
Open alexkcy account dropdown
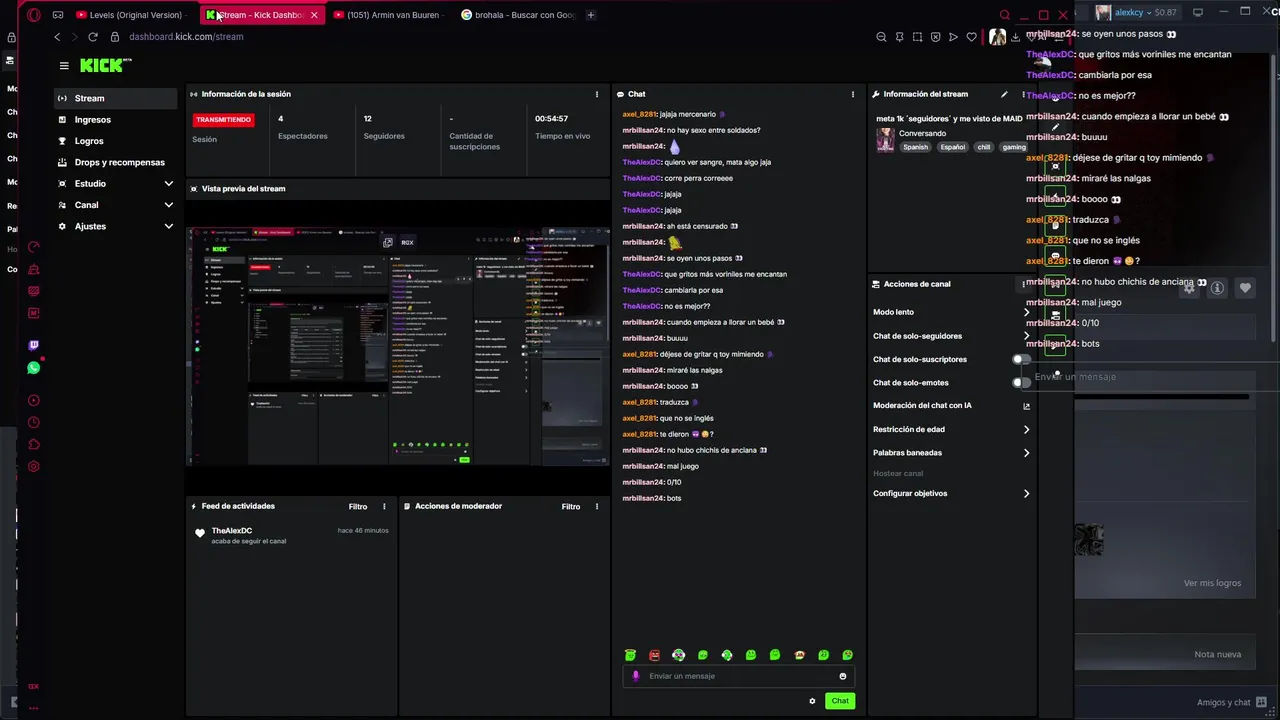(1135, 12)
